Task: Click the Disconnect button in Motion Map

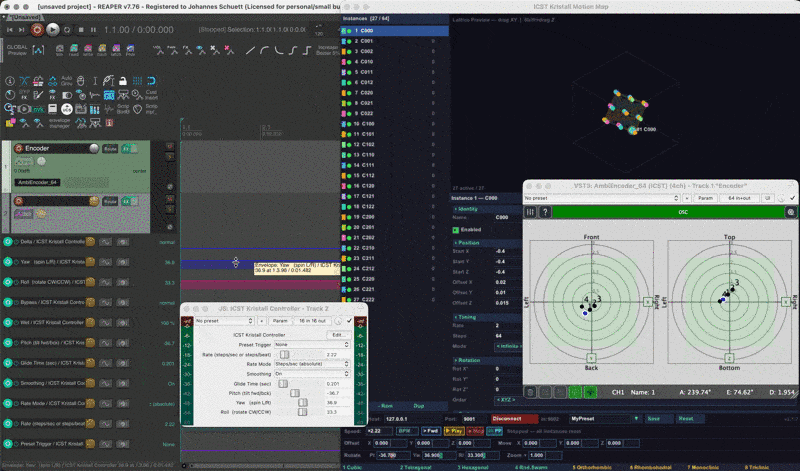Action: coord(514,418)
